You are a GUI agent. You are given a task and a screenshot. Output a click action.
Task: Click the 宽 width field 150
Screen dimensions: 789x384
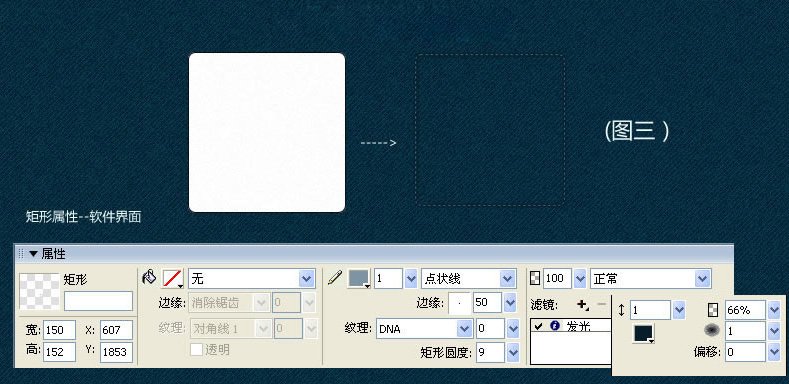click(x=59, y=330)
